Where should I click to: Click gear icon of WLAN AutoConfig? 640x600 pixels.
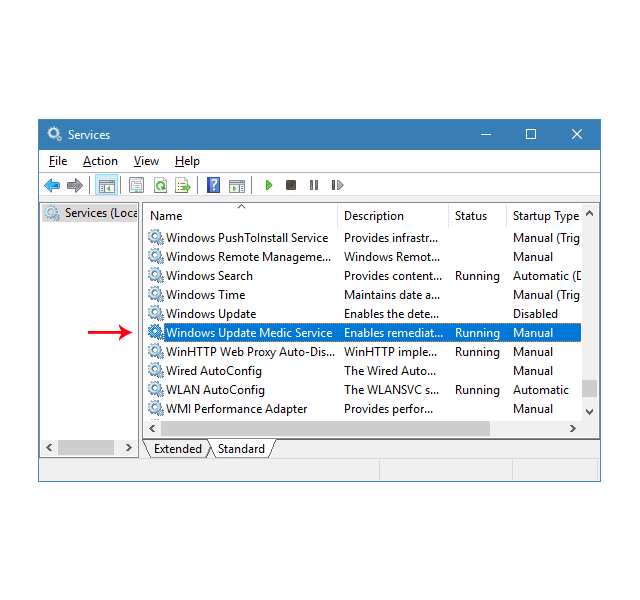coord(156,389)
